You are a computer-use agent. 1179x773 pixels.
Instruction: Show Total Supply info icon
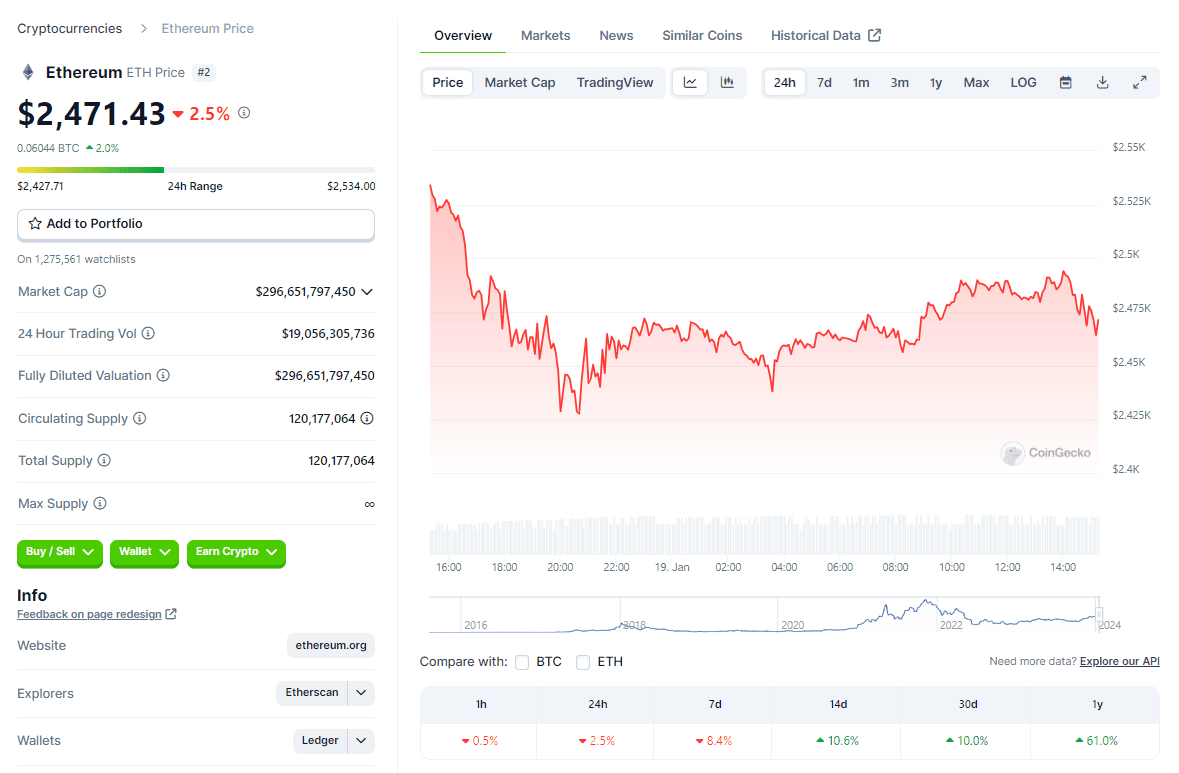click(x=105, y=460)
